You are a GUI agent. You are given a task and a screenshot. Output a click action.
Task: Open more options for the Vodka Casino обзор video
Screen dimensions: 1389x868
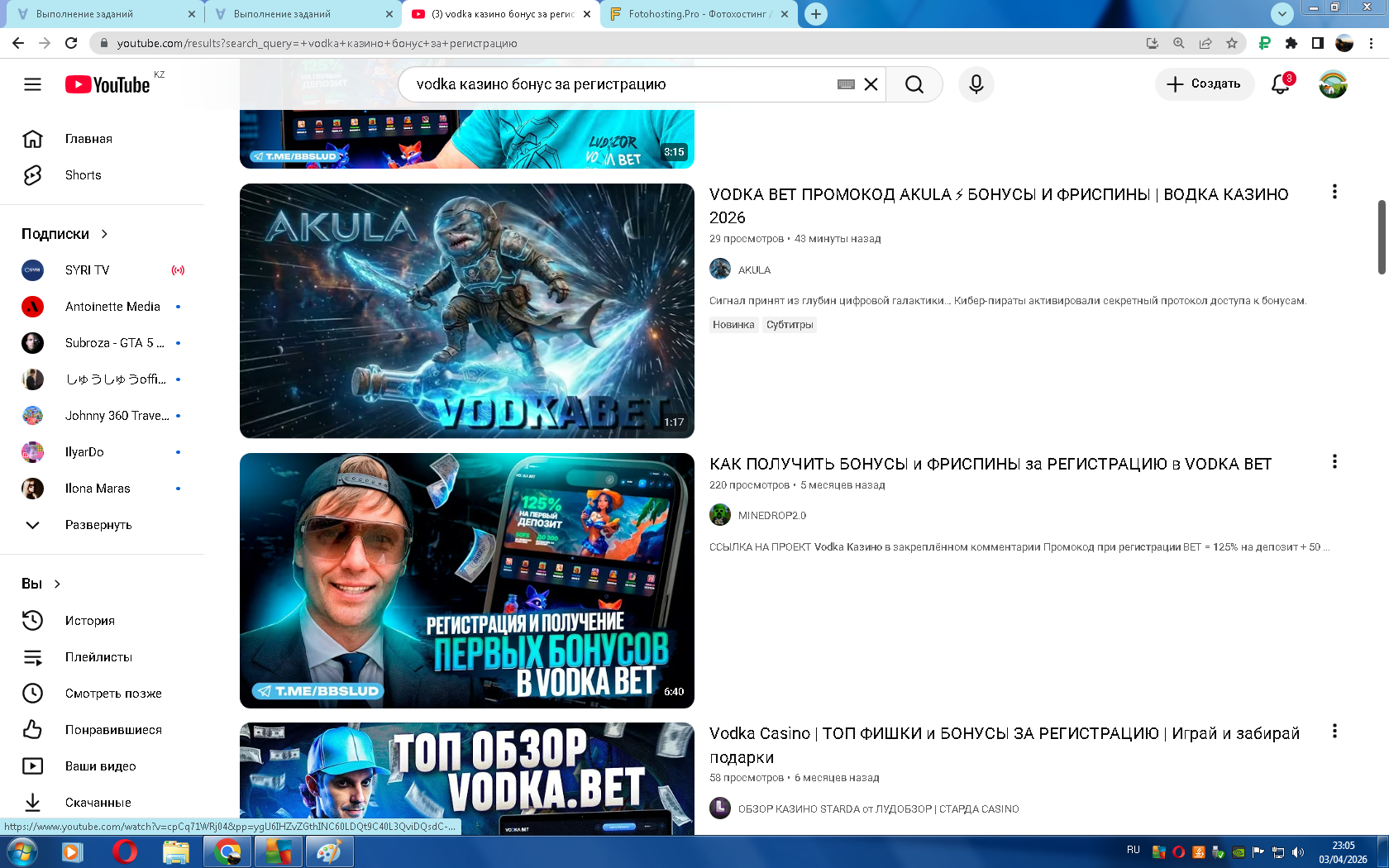point(1334,731)
